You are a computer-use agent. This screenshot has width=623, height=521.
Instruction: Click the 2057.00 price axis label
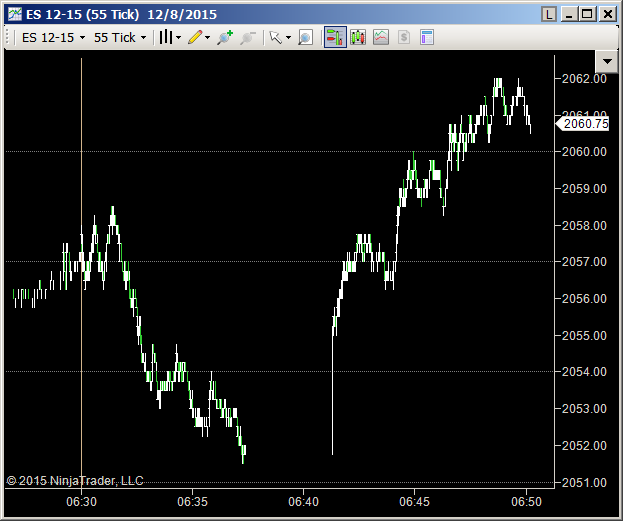tap(584, 261)
